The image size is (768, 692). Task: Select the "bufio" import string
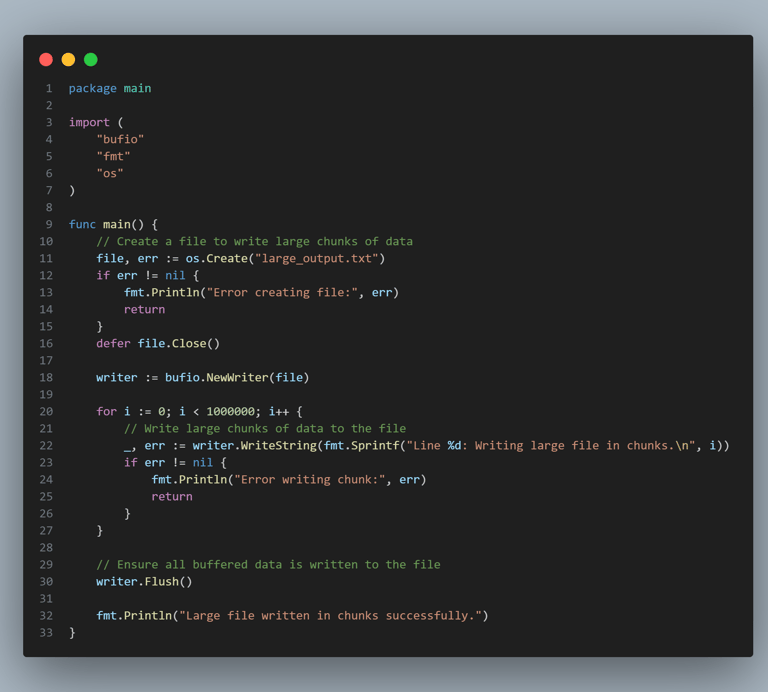(x=120, y=140)
